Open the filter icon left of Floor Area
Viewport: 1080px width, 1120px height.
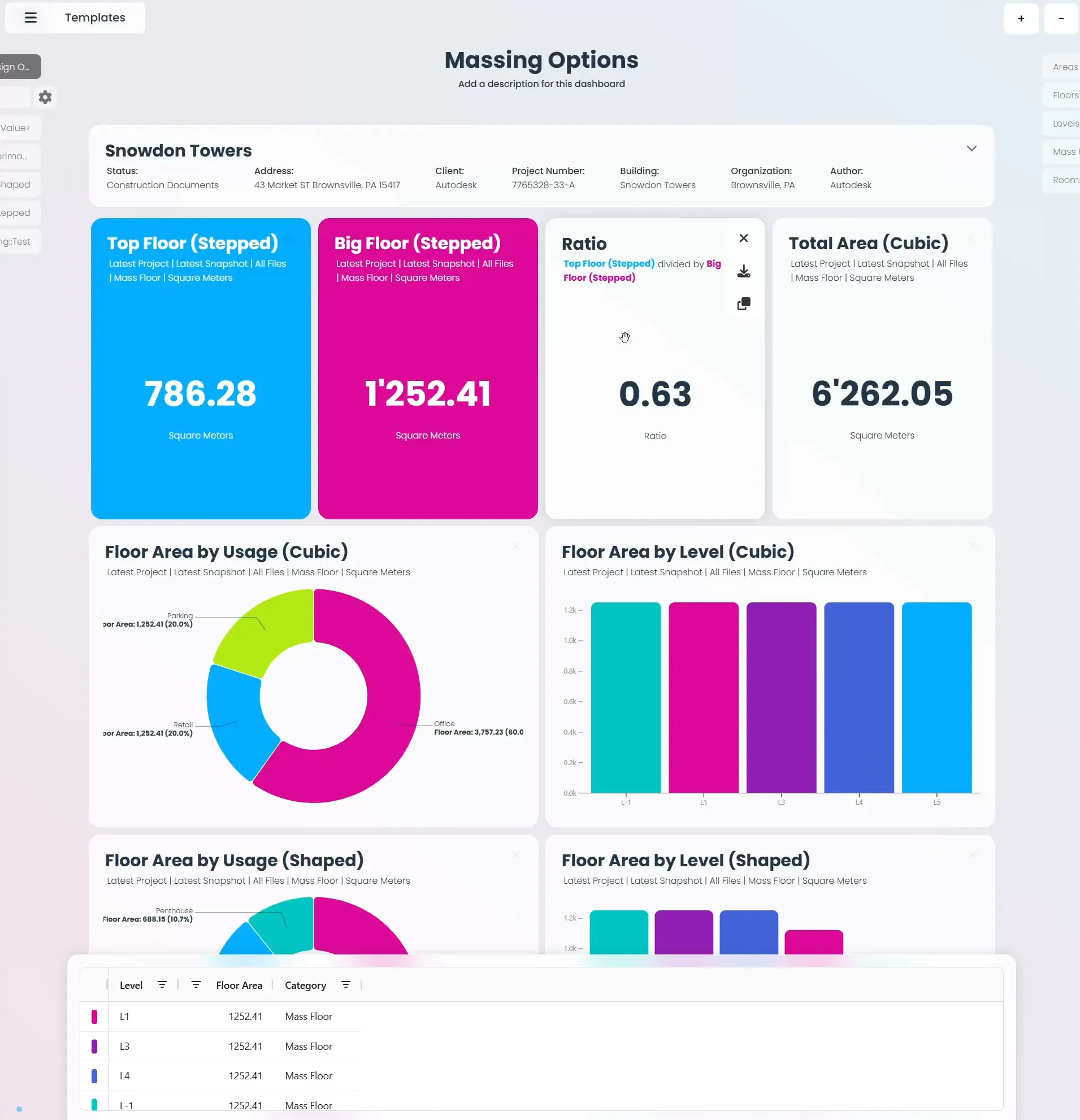tap(196, 984)
